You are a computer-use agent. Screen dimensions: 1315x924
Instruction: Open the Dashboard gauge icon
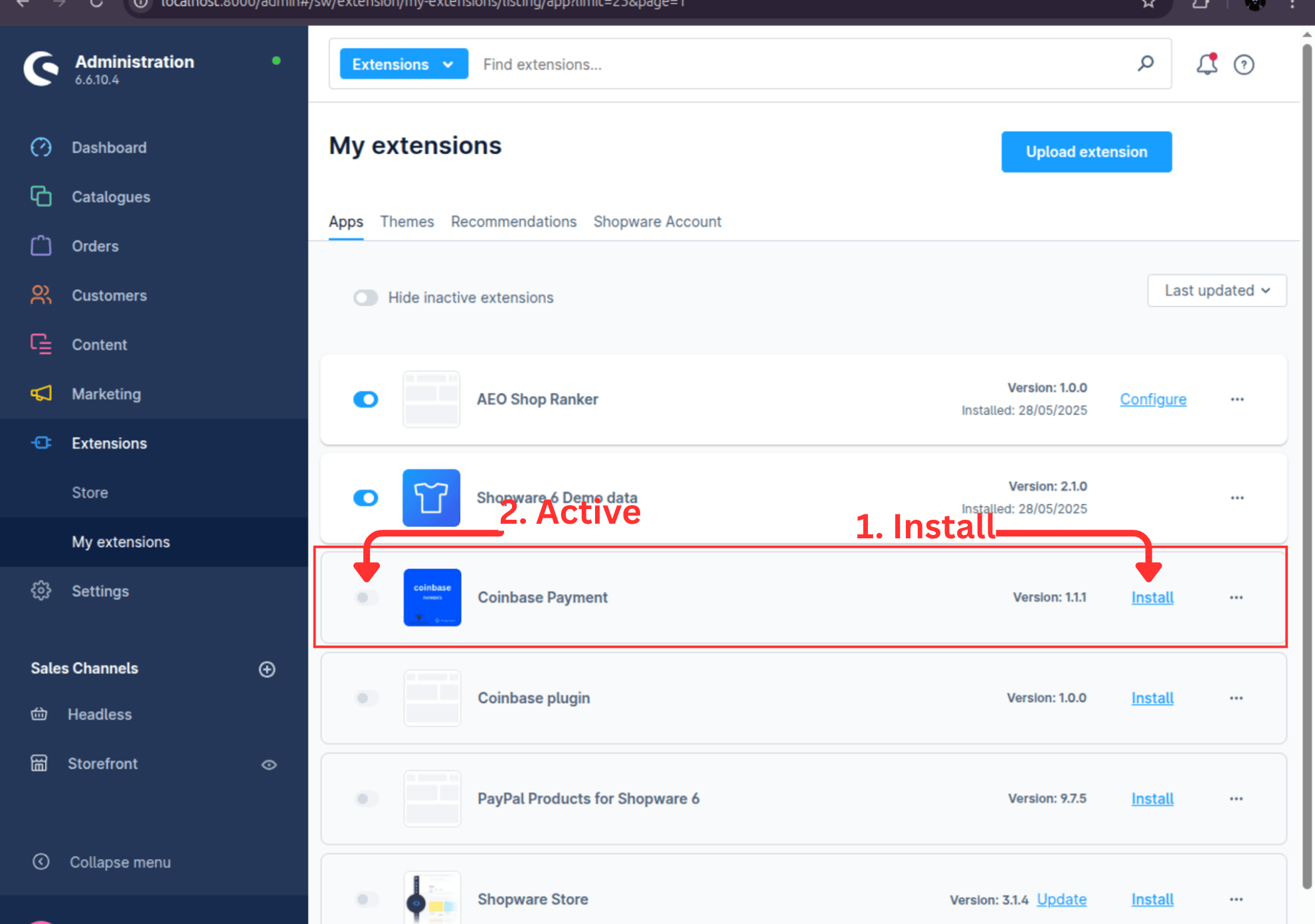pyautogui.click(x=41, y=147)
